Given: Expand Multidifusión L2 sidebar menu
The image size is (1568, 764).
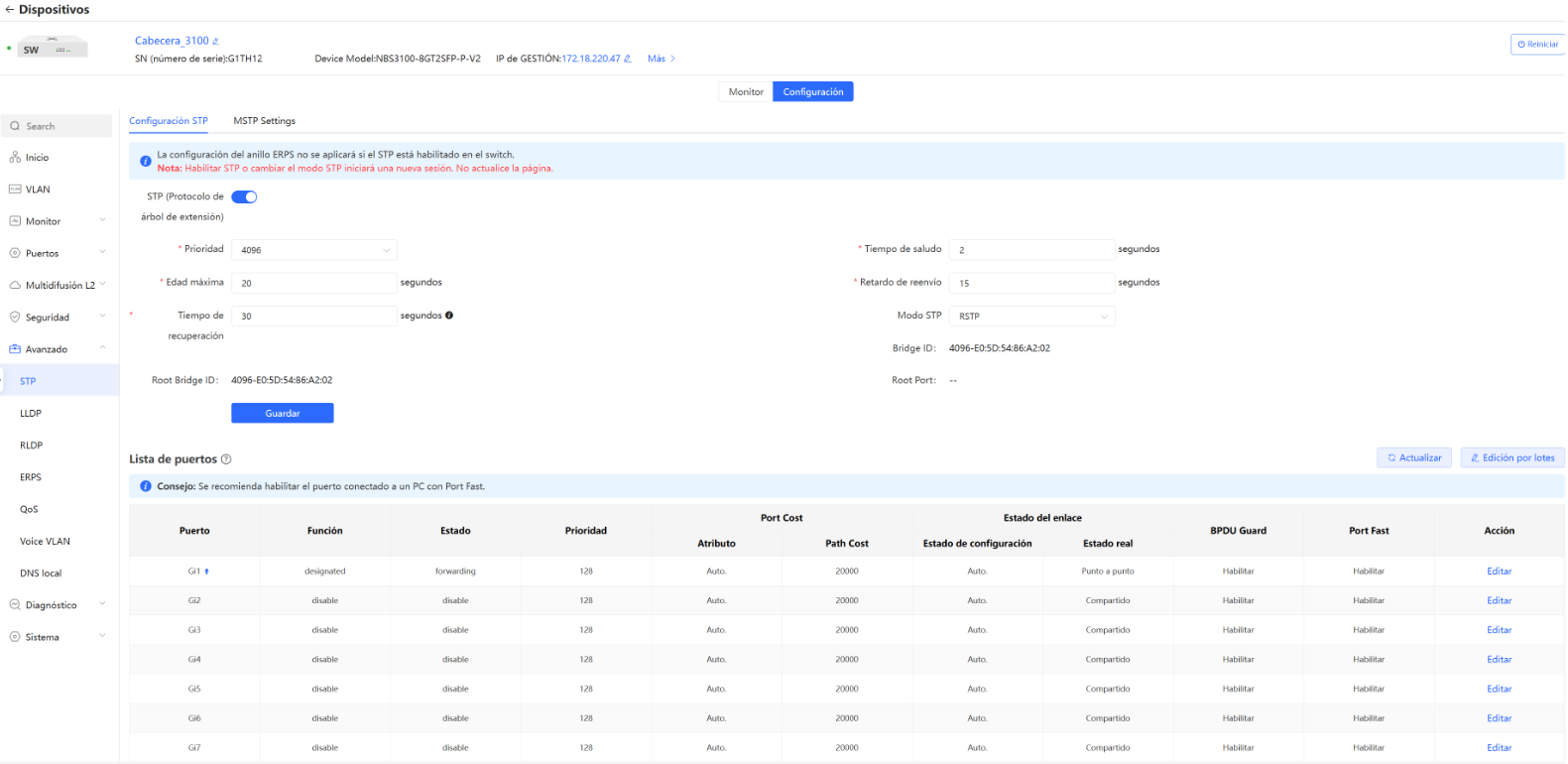Looking at the screenshot, I should [x=102, y=284].
